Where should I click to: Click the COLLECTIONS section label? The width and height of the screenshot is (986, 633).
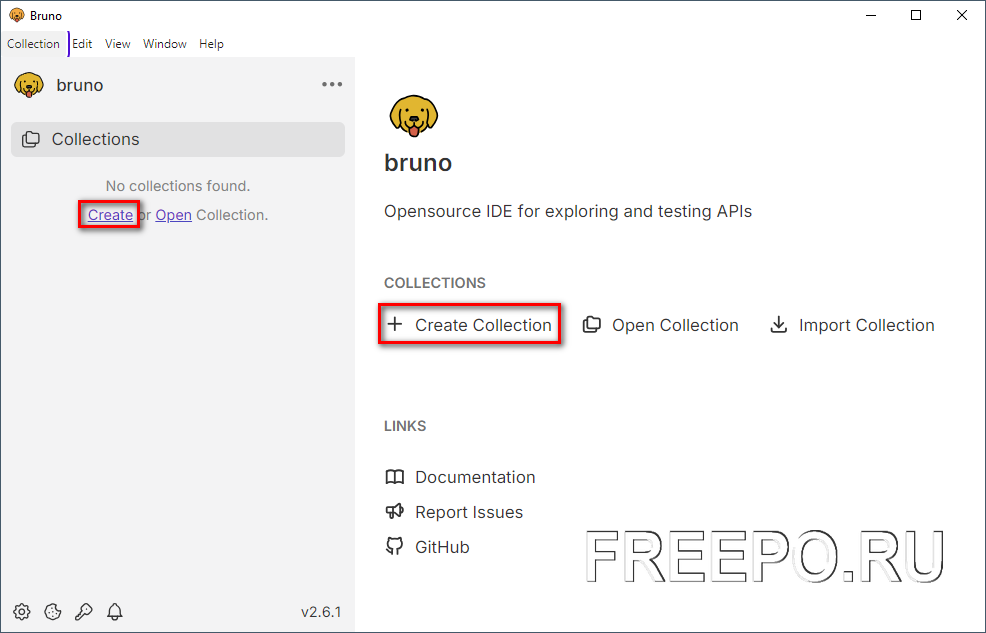point(435,283)
